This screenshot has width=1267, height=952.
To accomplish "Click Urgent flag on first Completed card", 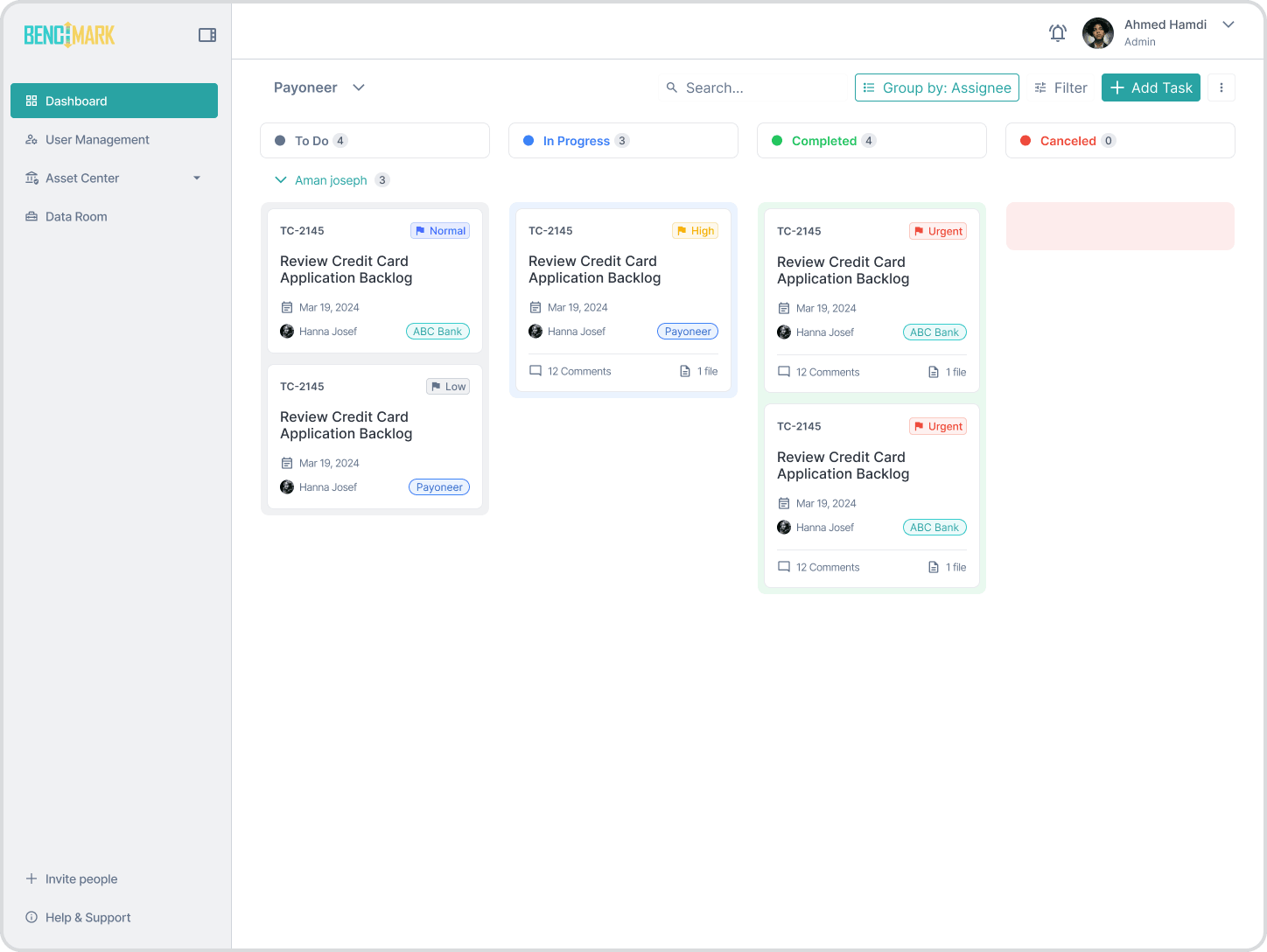I will pyautogui.click(x=938, y=231).
